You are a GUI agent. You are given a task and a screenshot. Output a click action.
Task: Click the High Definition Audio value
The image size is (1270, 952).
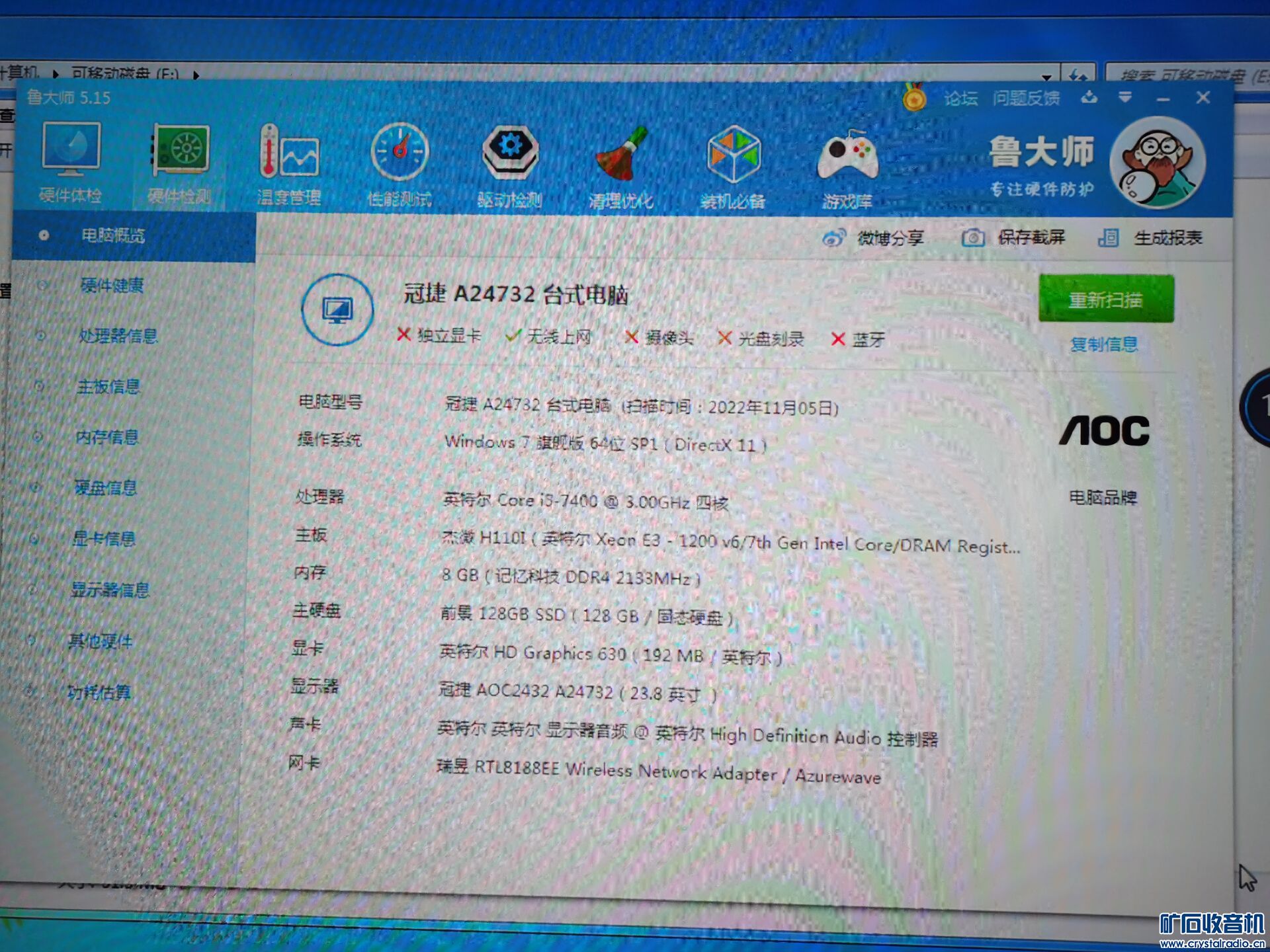coord(687,733)
